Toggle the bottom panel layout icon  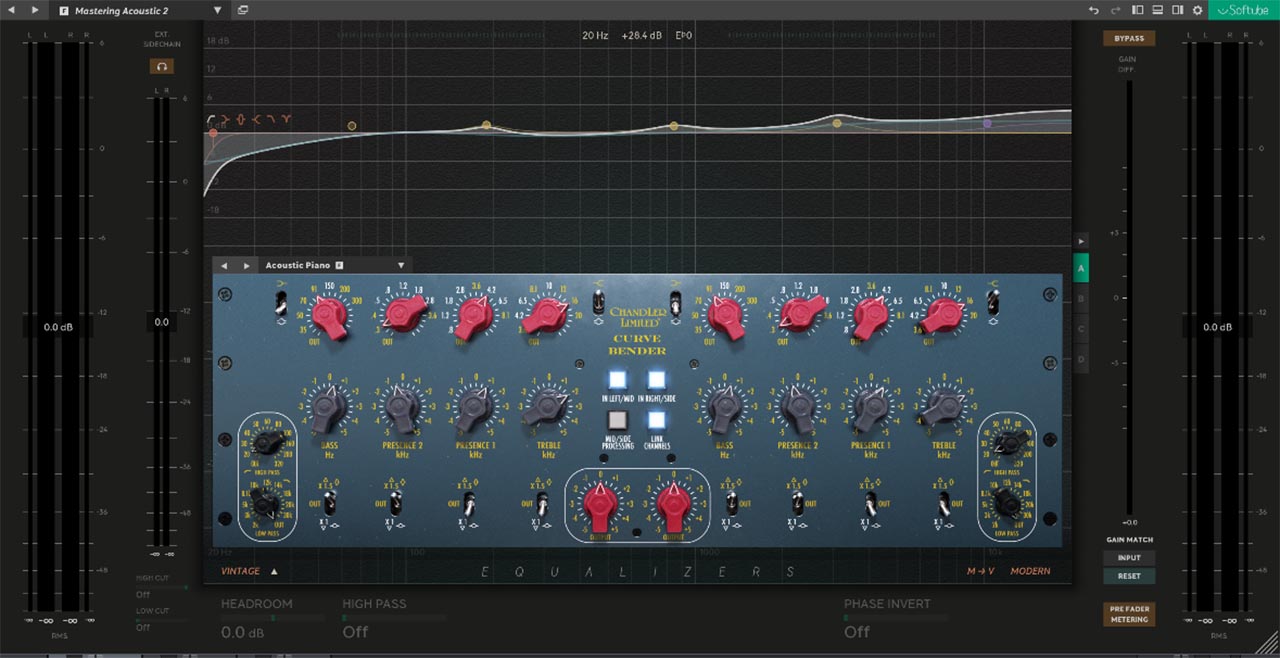tap(1157, 10)
